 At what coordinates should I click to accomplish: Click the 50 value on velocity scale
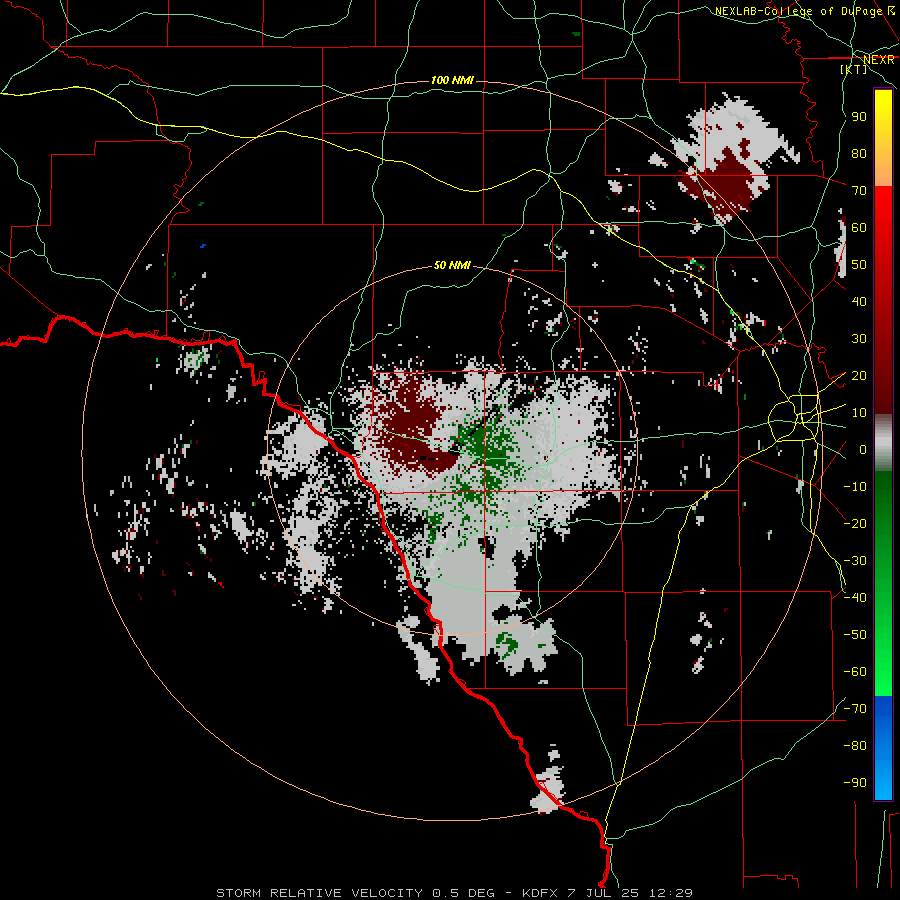[x=859, y=265]
